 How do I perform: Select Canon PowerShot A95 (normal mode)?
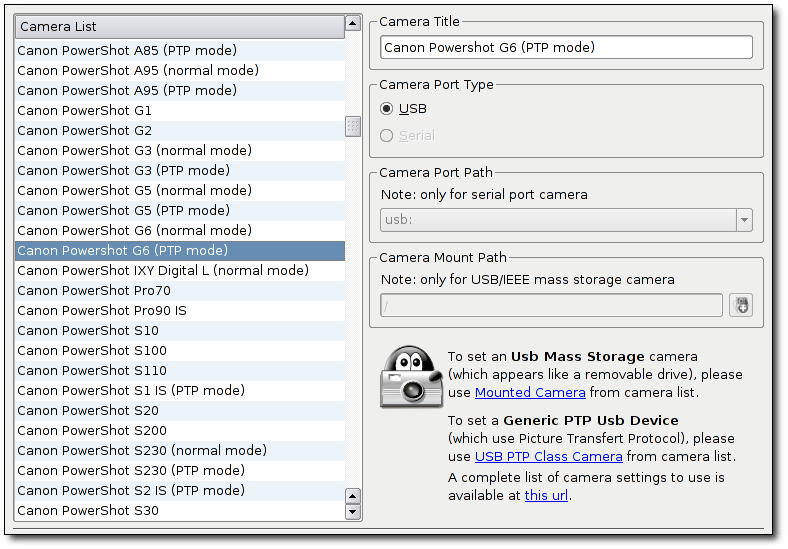click(x=180, y=71)
